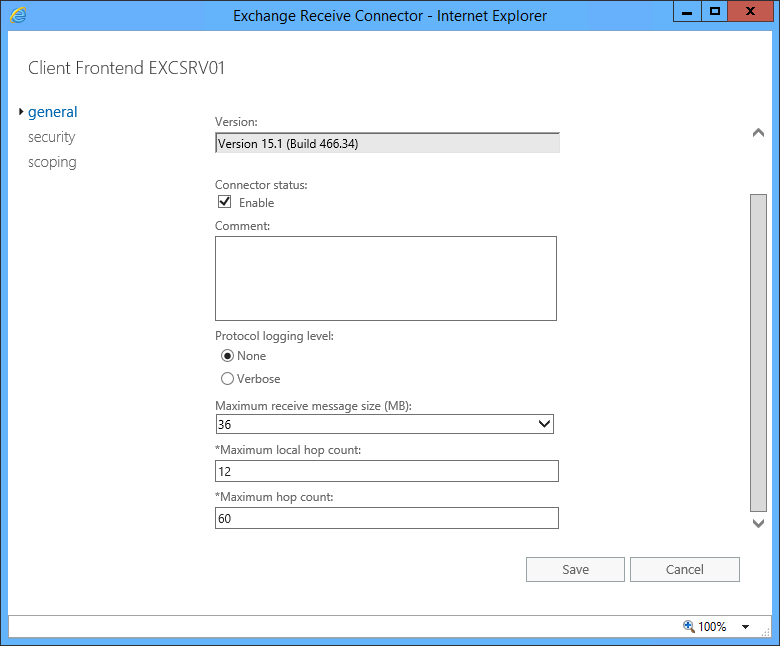
Task: Select Verbose protocol logging level
Action: click(227, 379)
